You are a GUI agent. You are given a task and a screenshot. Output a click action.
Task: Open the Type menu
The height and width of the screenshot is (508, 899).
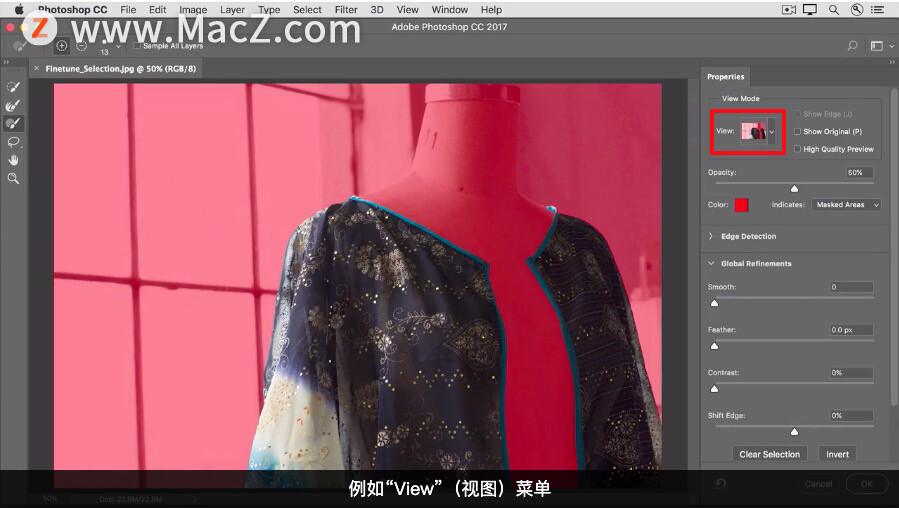point(269,10)
